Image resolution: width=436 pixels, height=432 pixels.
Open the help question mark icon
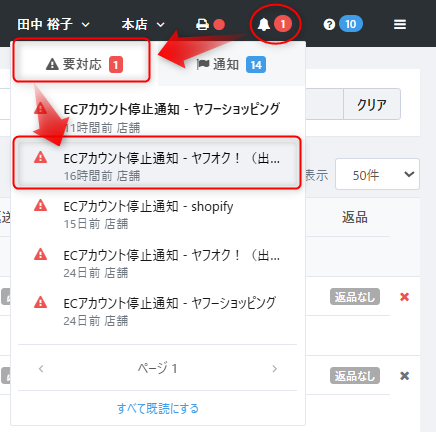point(329,24)
